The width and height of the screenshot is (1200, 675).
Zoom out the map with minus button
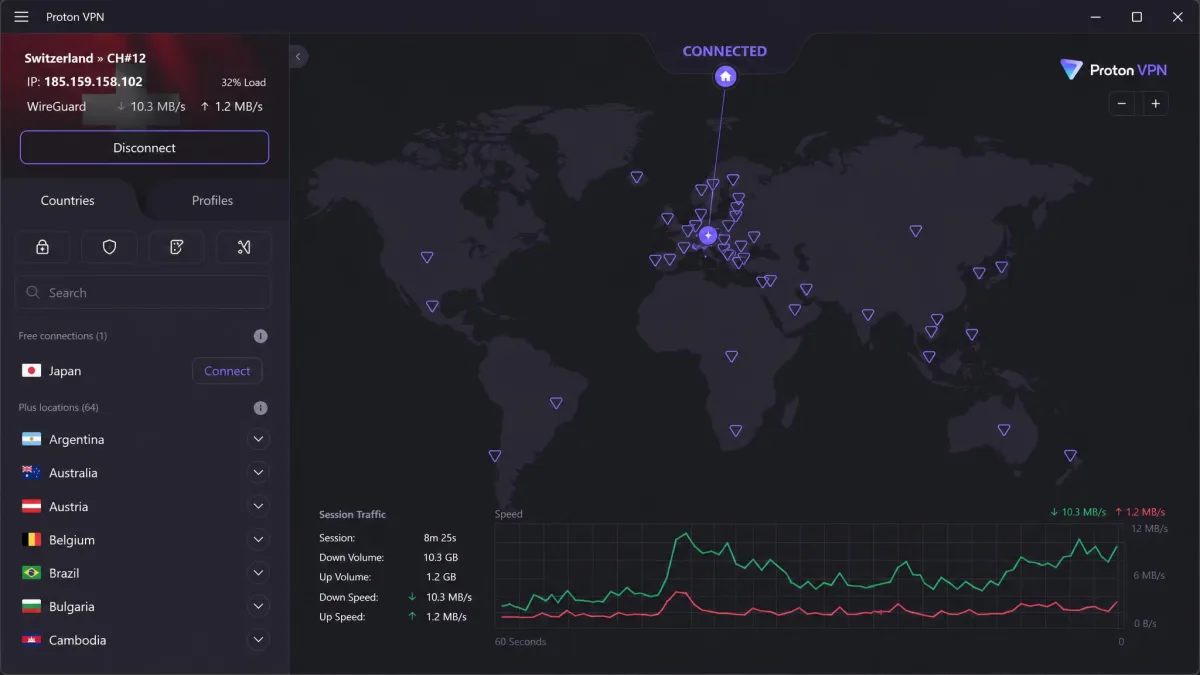pos(1122,103)
